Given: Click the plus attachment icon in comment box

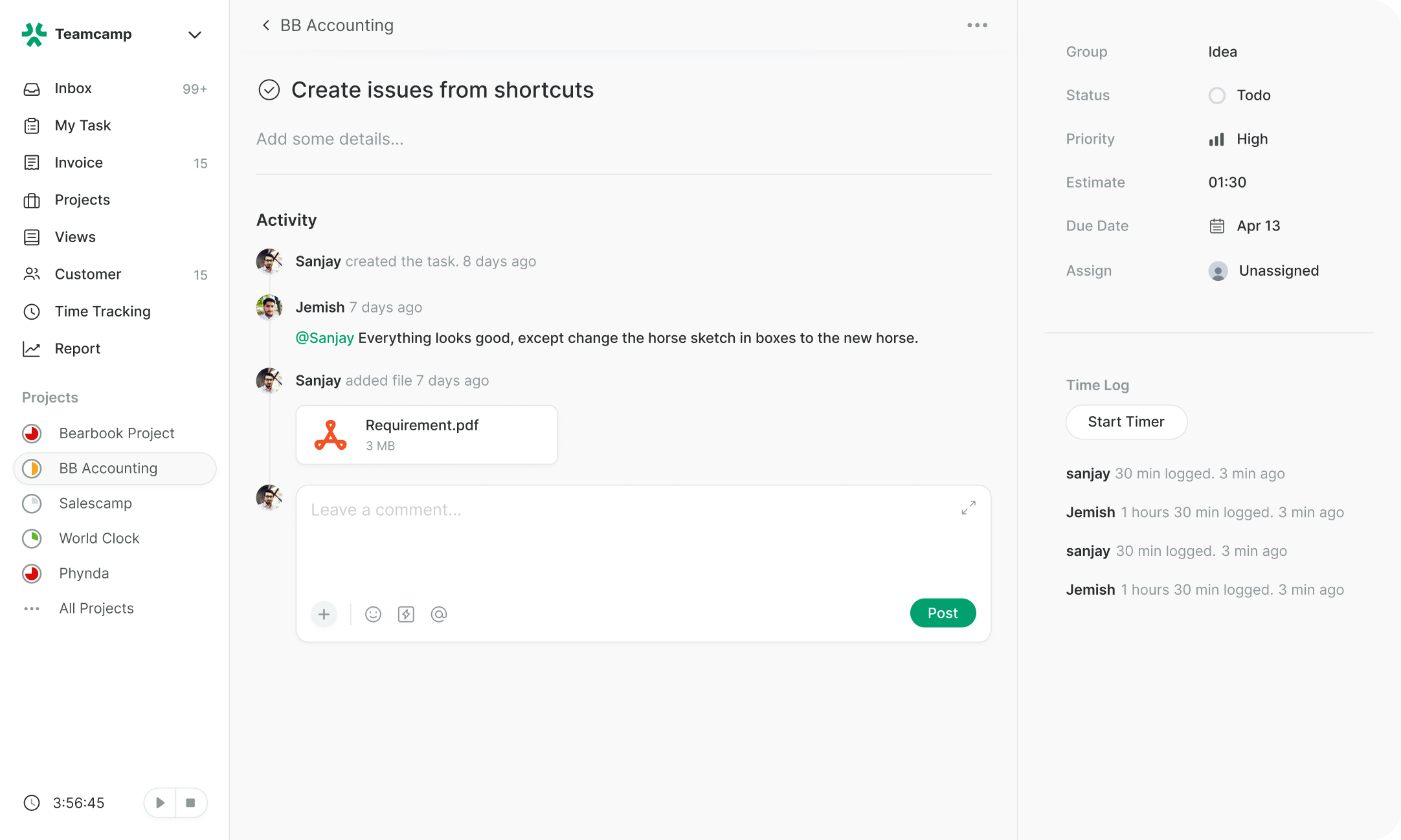Looking at the screenshot, I should [x=324, y=613].
